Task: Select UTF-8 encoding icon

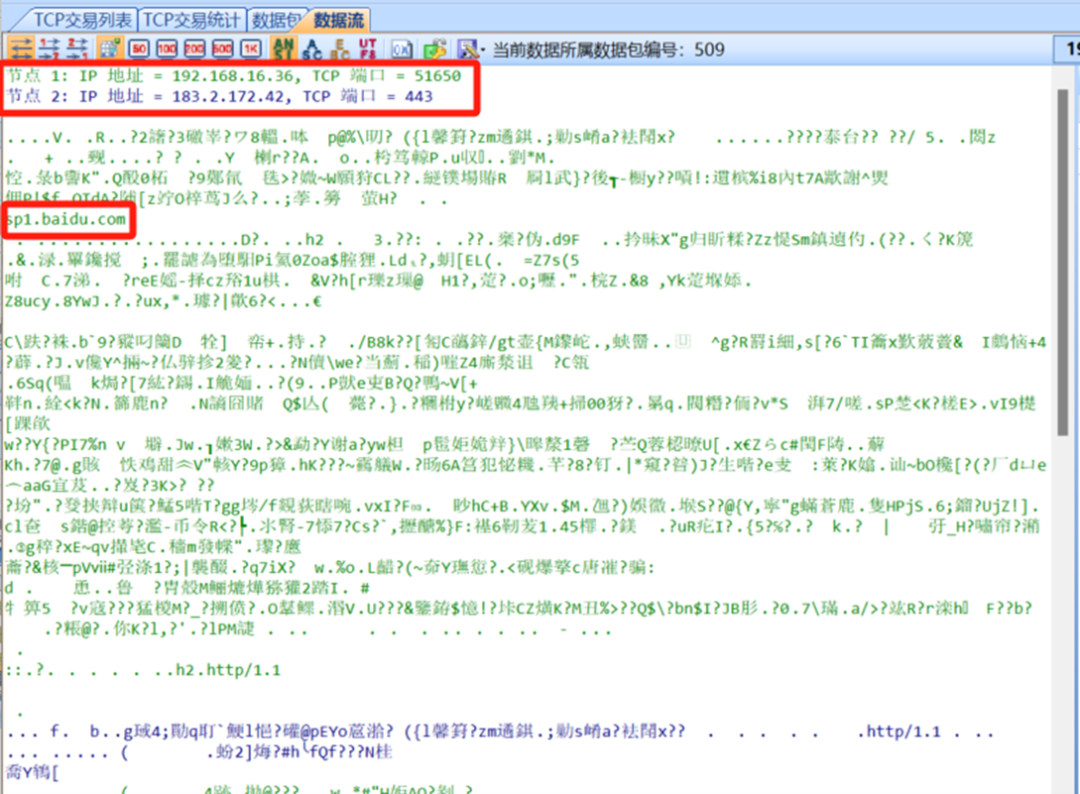Action: (367, 49)
